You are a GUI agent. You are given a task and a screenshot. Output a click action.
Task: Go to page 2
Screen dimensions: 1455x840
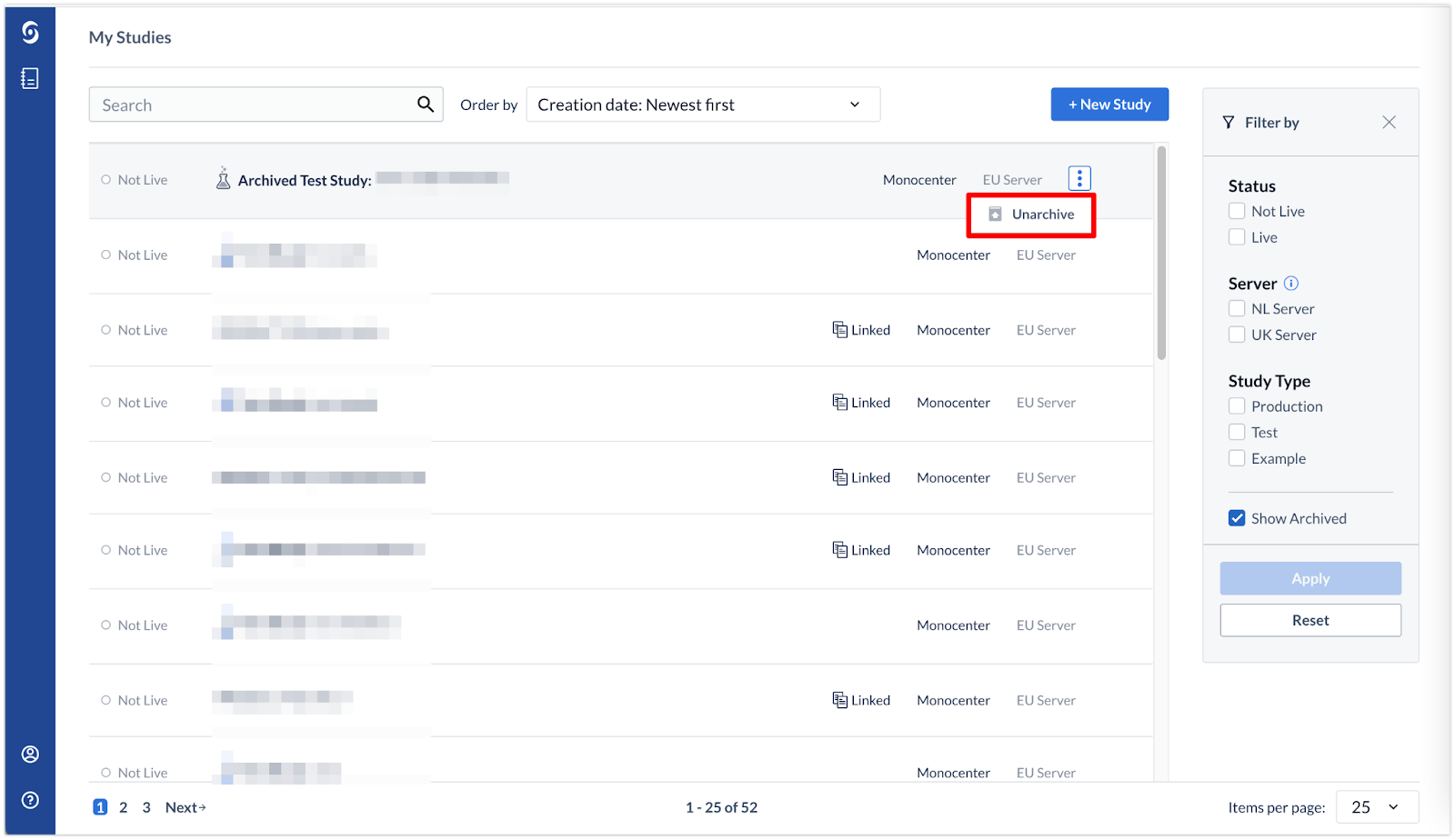click(124, 807)
